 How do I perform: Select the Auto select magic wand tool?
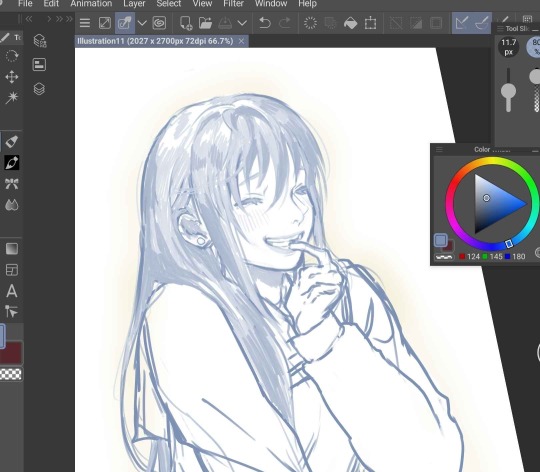pos(12,98)
